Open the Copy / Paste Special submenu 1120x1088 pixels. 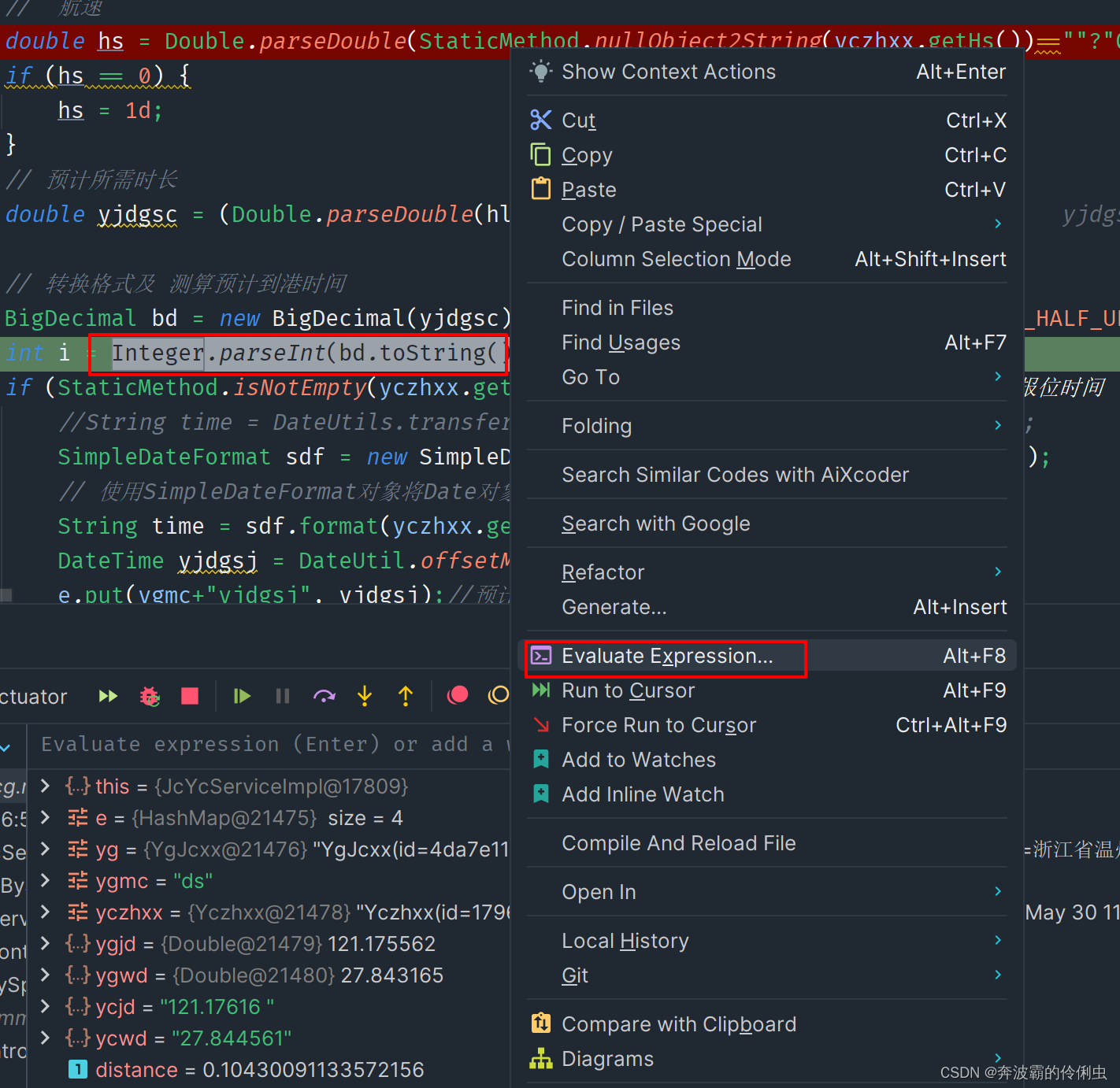662,224
